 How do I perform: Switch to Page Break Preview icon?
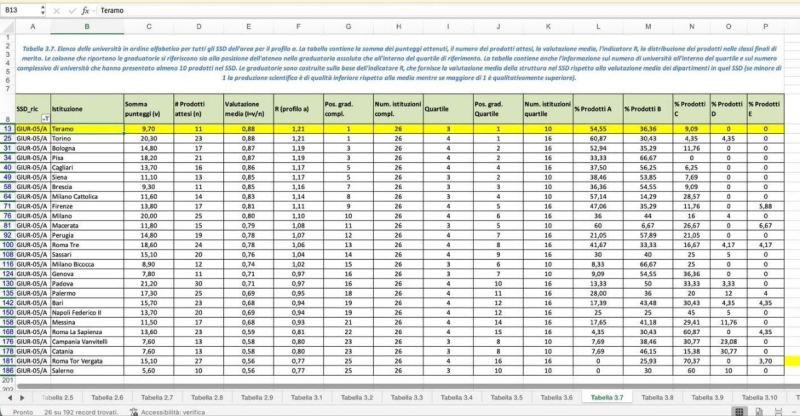(779, 411)
